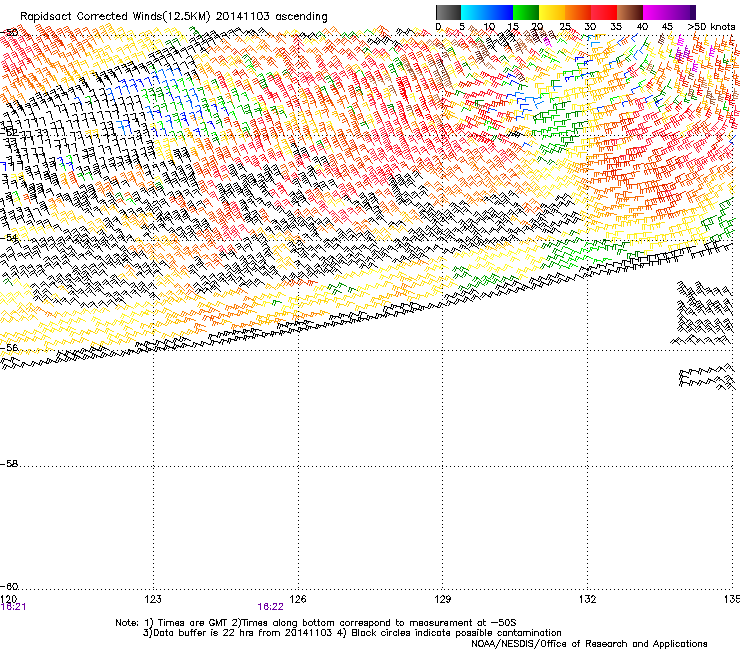Click the longitude label '123'
Image resolution: width=740 pixels, height=650 pixels.
point(153,599)
